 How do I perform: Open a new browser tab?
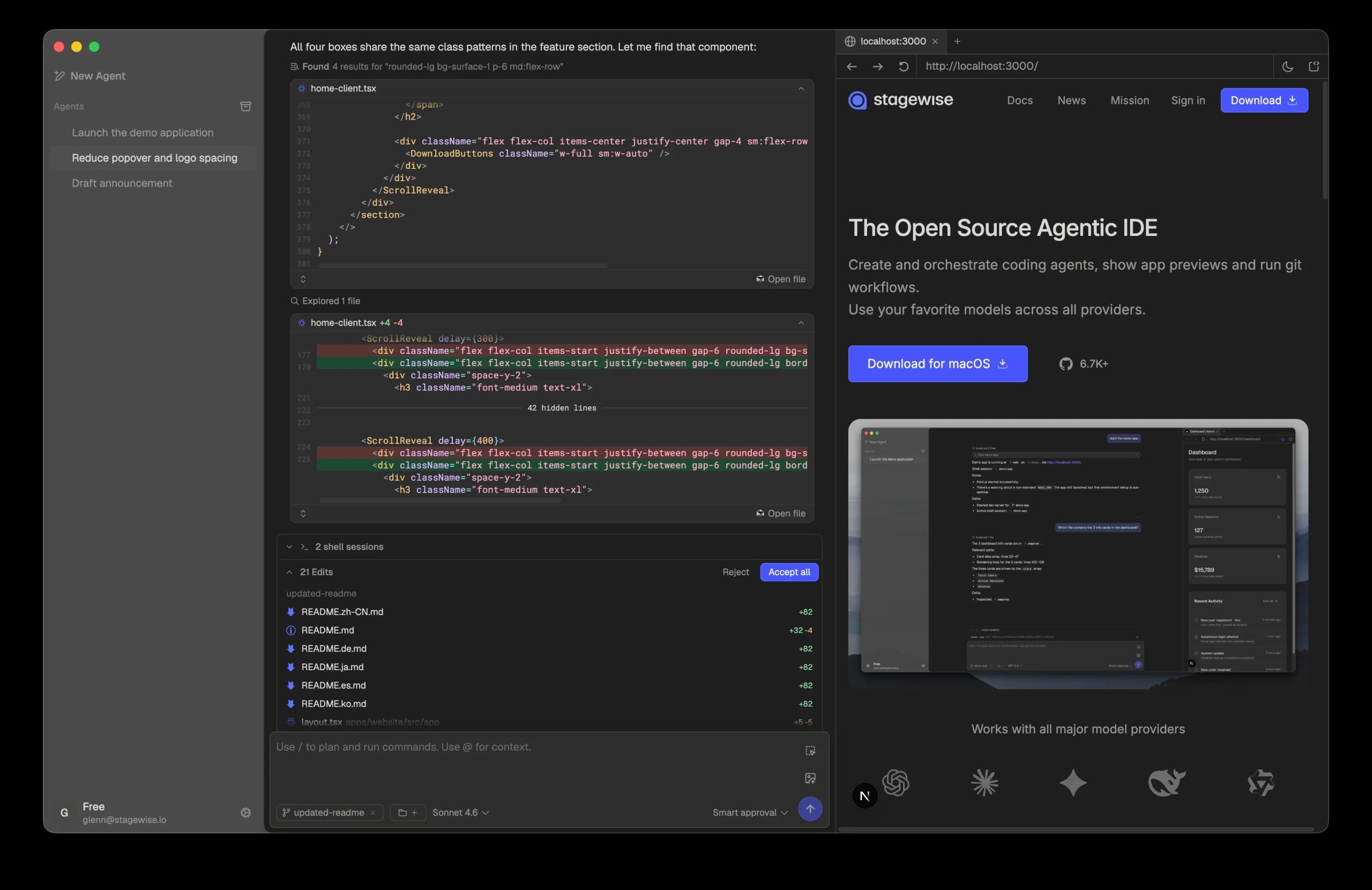957,41
